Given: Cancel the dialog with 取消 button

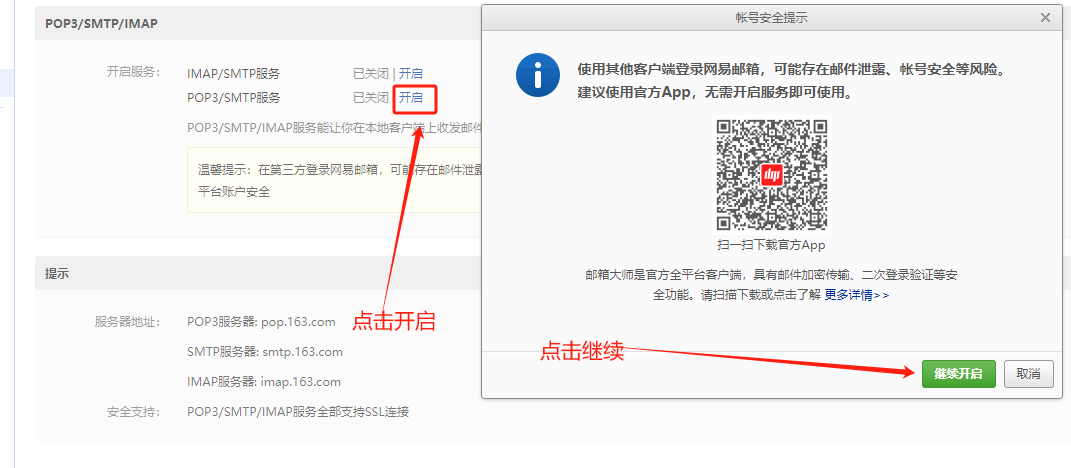Looking at the screenshot, I should [1029, 374].
